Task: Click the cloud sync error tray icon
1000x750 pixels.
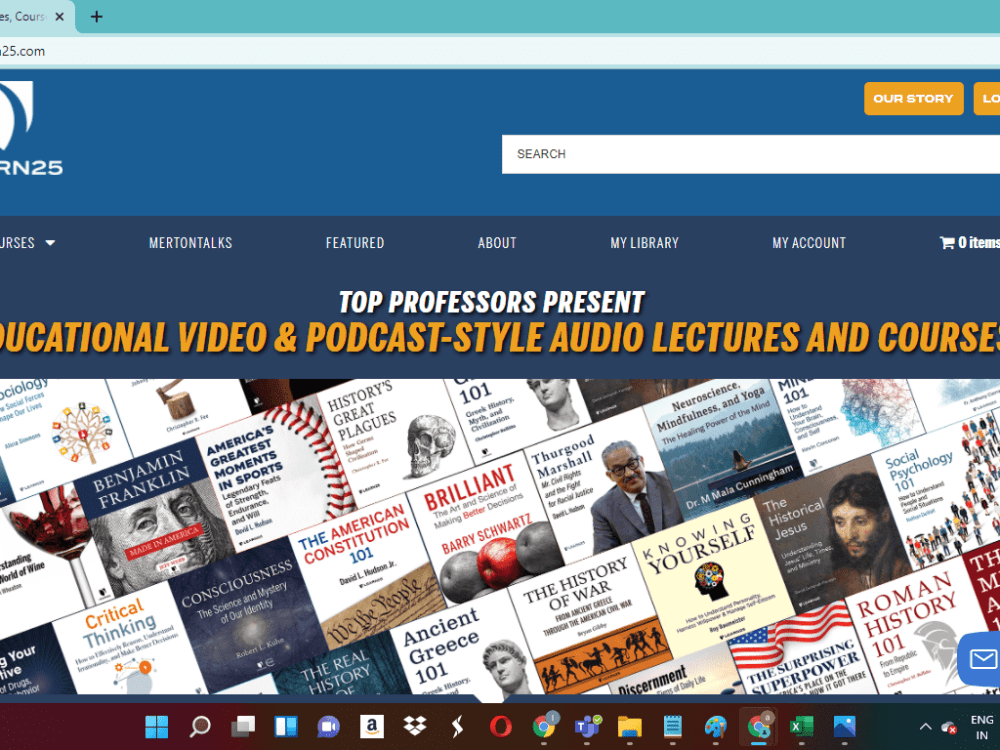Action: coord(949,727)
